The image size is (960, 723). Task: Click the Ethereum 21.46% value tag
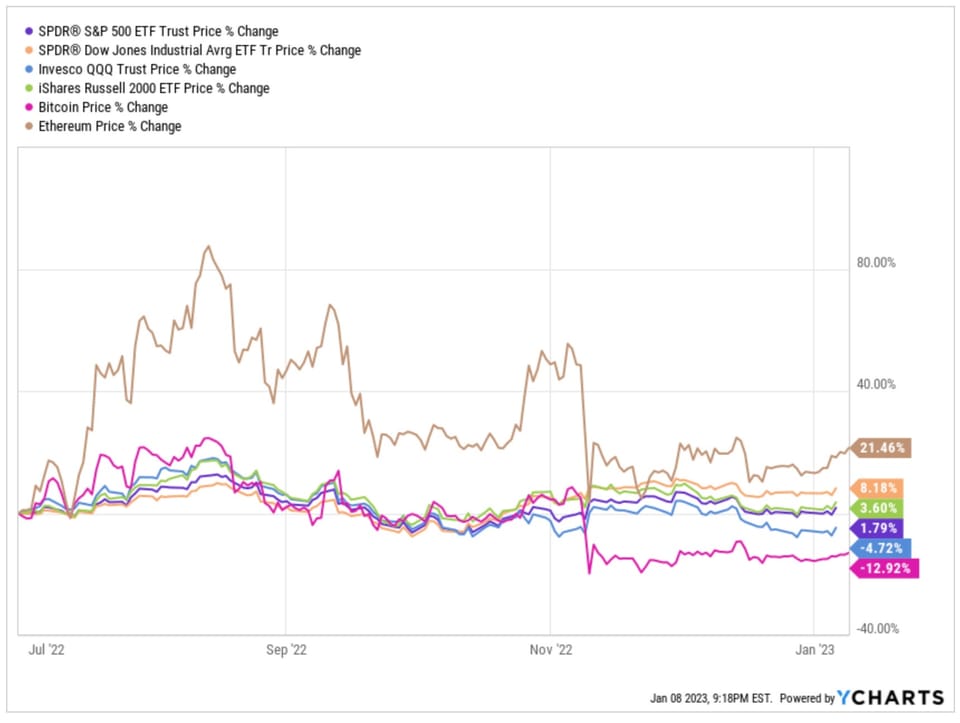point(878,448)
